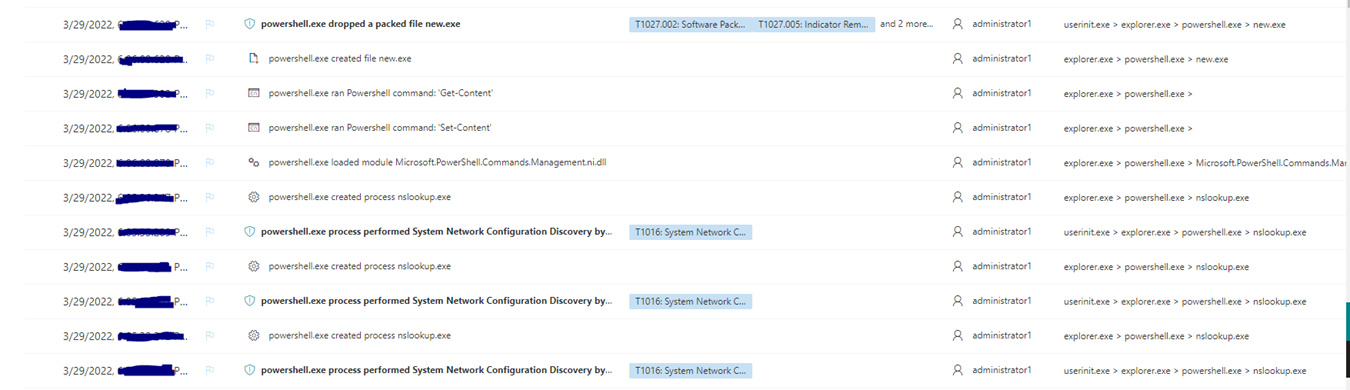
Task: Click 'administrator1' in the 'loaded module' row
Action: [1001, 162]
